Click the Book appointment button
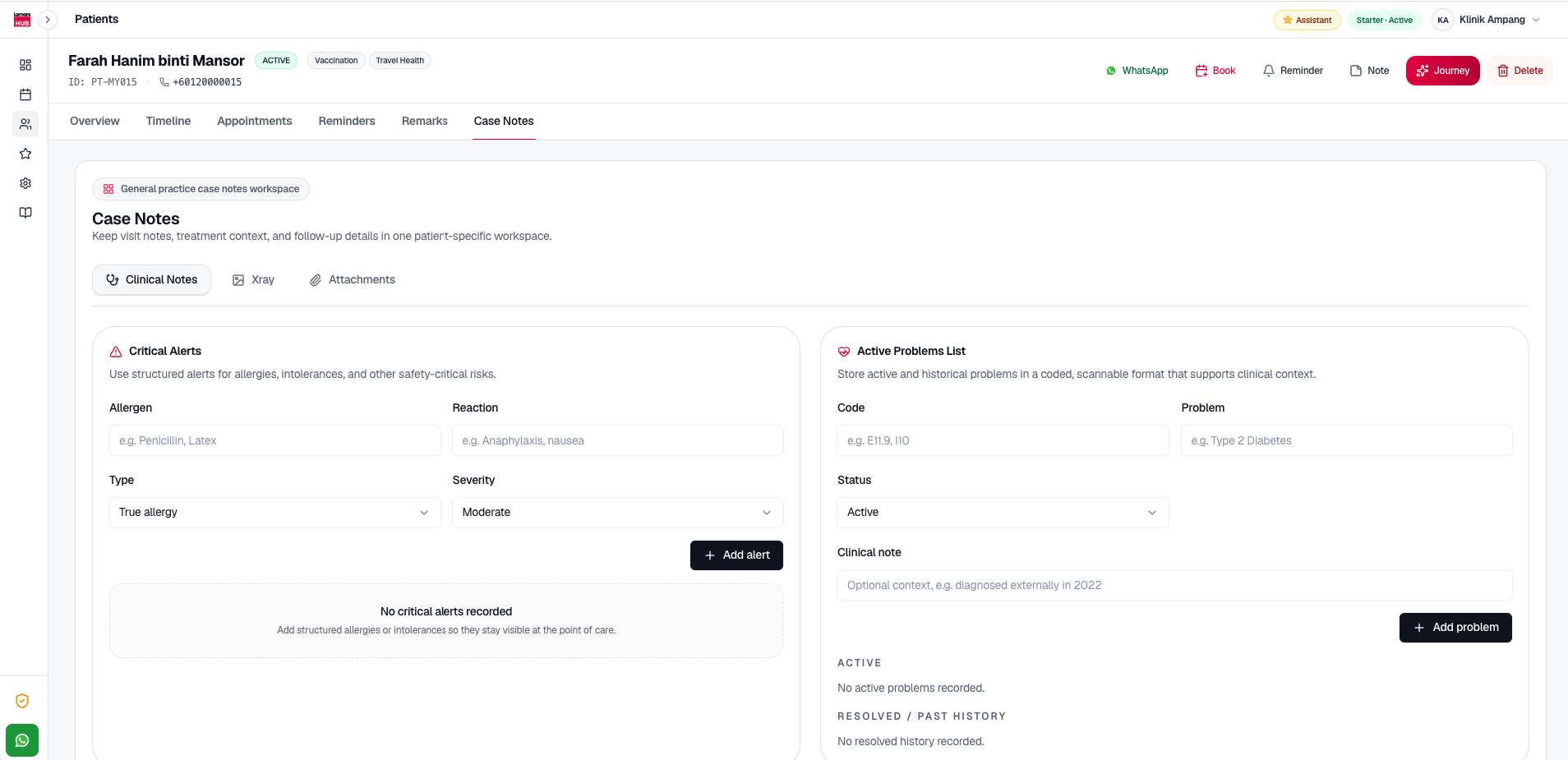 (1215, 71)
